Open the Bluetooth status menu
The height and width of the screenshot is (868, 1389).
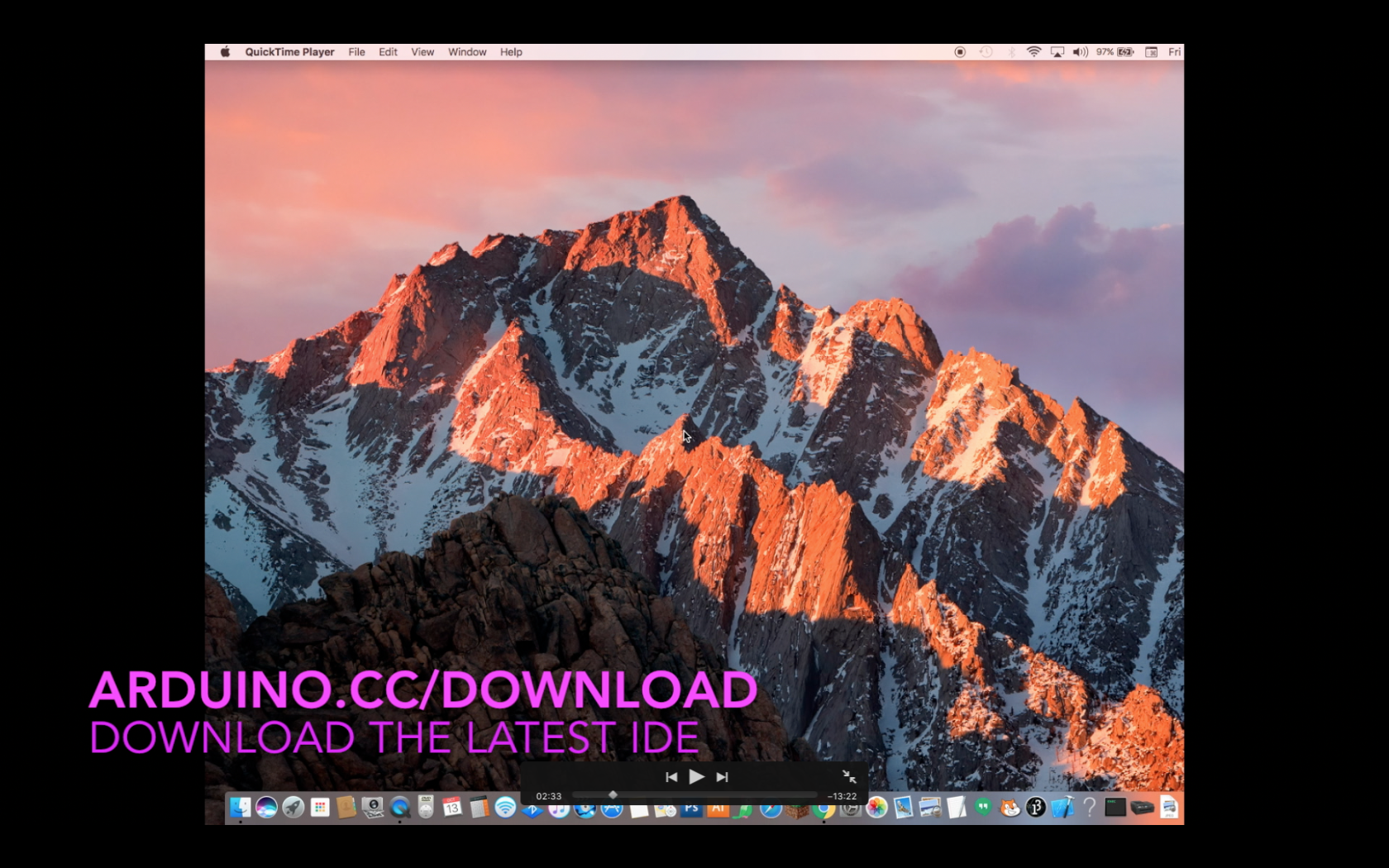click(x=1010, y=52)
